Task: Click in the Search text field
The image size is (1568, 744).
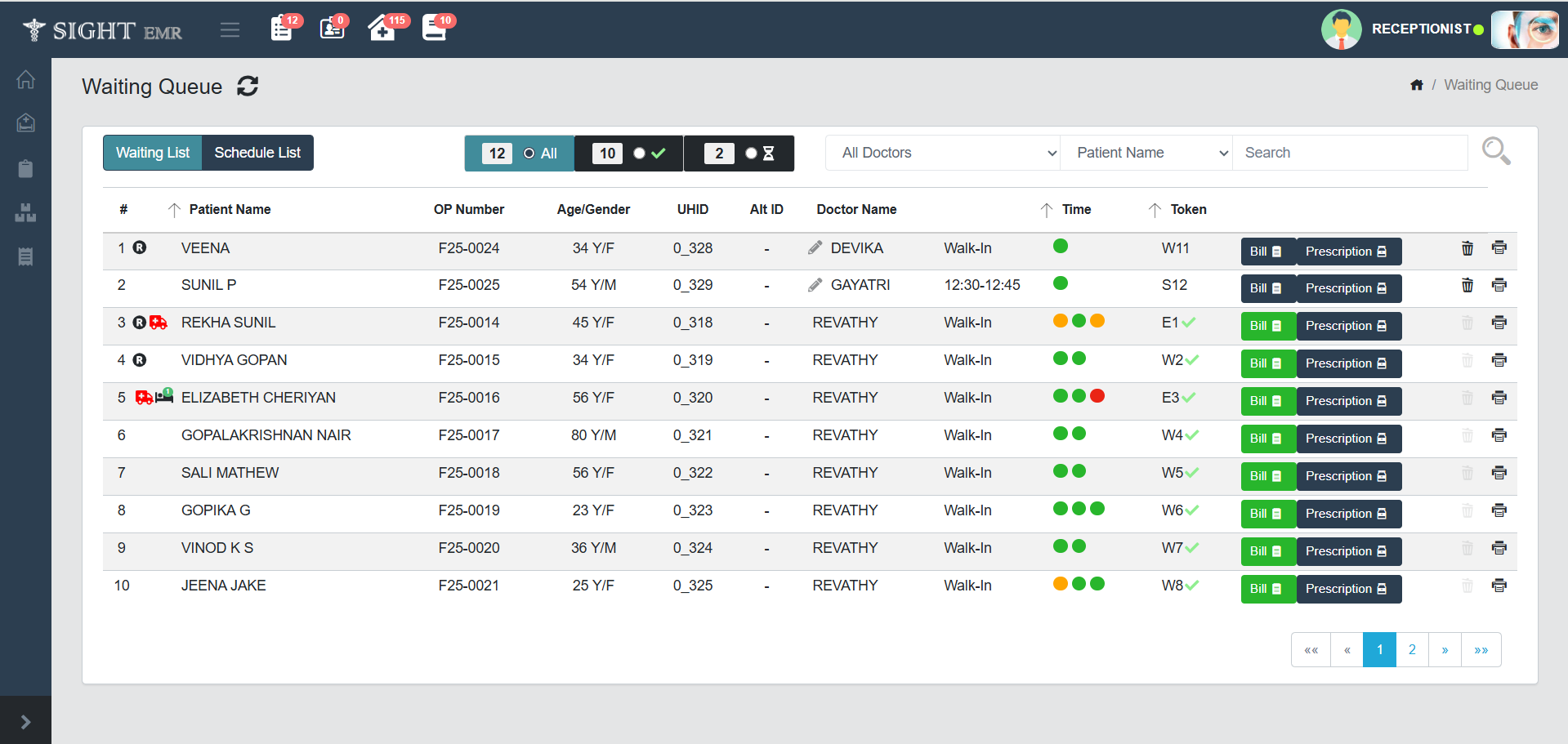Action: [1348, 153]
